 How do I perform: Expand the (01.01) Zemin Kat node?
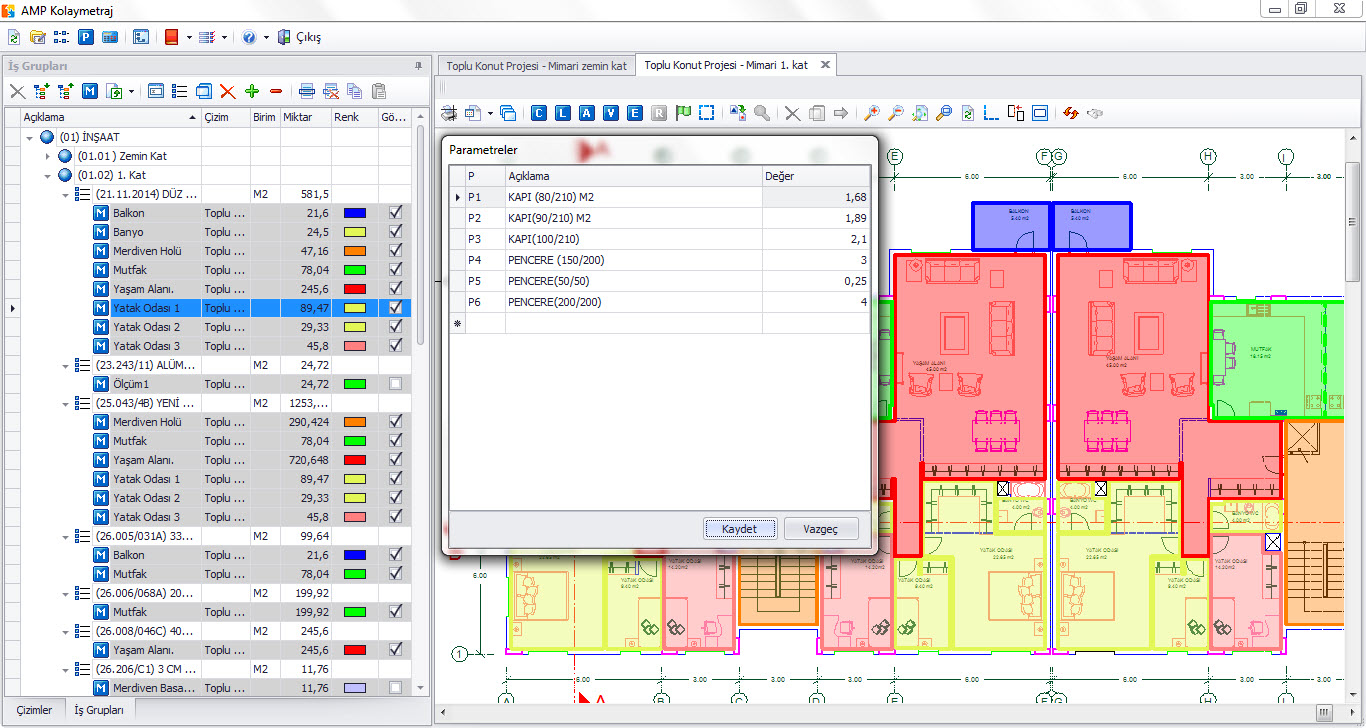(48, 156)
